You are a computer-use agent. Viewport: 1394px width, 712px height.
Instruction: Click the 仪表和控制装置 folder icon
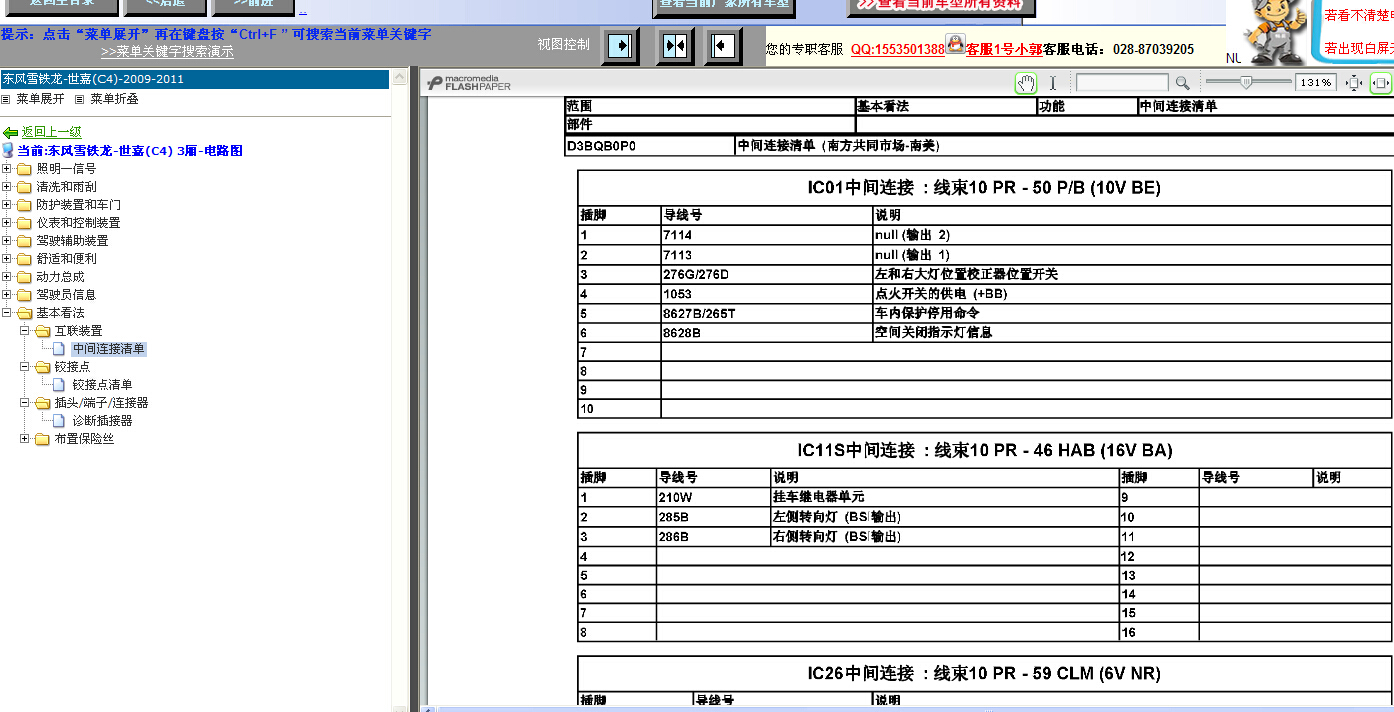tap(25, 223)
